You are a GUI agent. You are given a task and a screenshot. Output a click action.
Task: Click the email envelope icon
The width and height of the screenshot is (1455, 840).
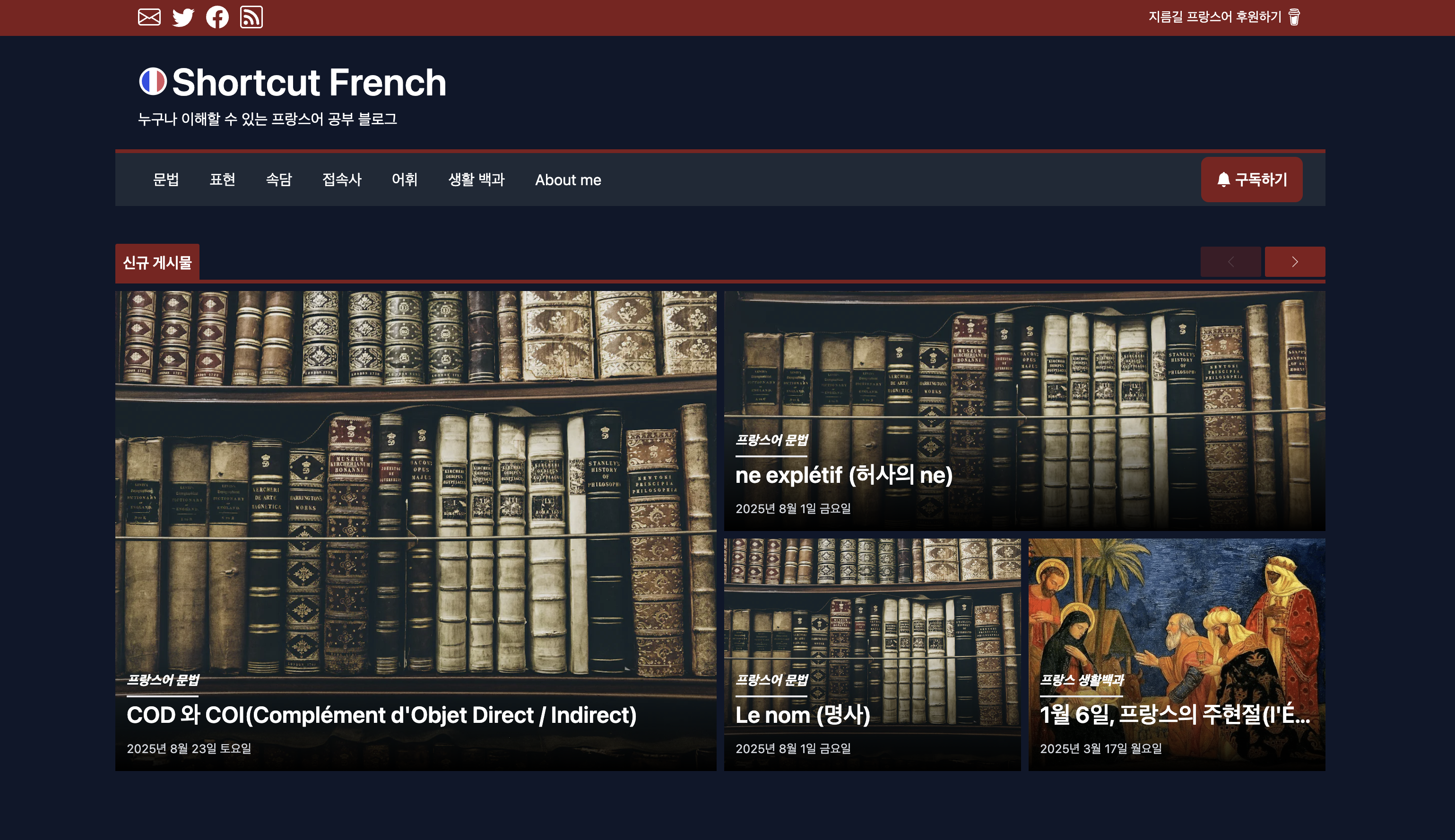click(x=149, y=17)
